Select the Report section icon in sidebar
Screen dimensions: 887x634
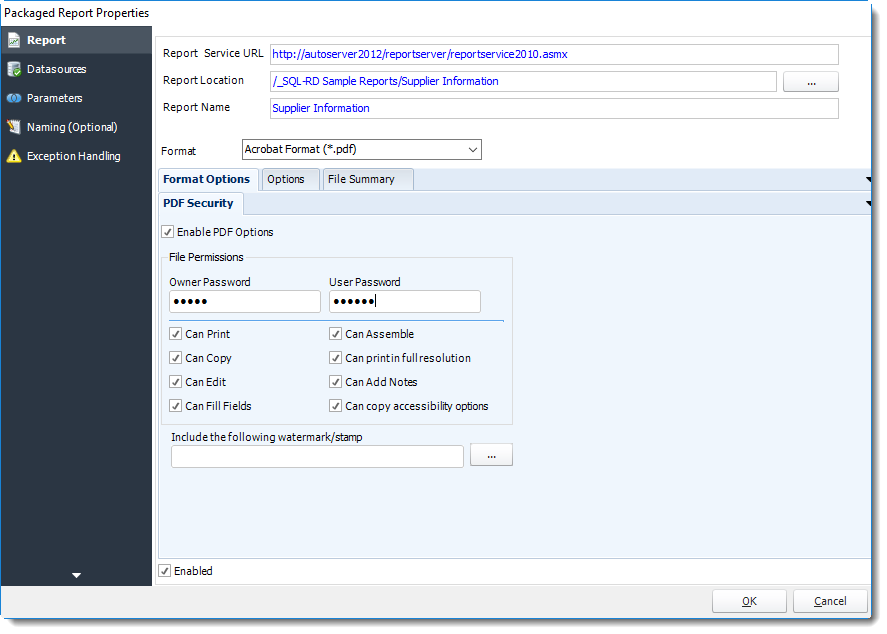pos(13,40)
